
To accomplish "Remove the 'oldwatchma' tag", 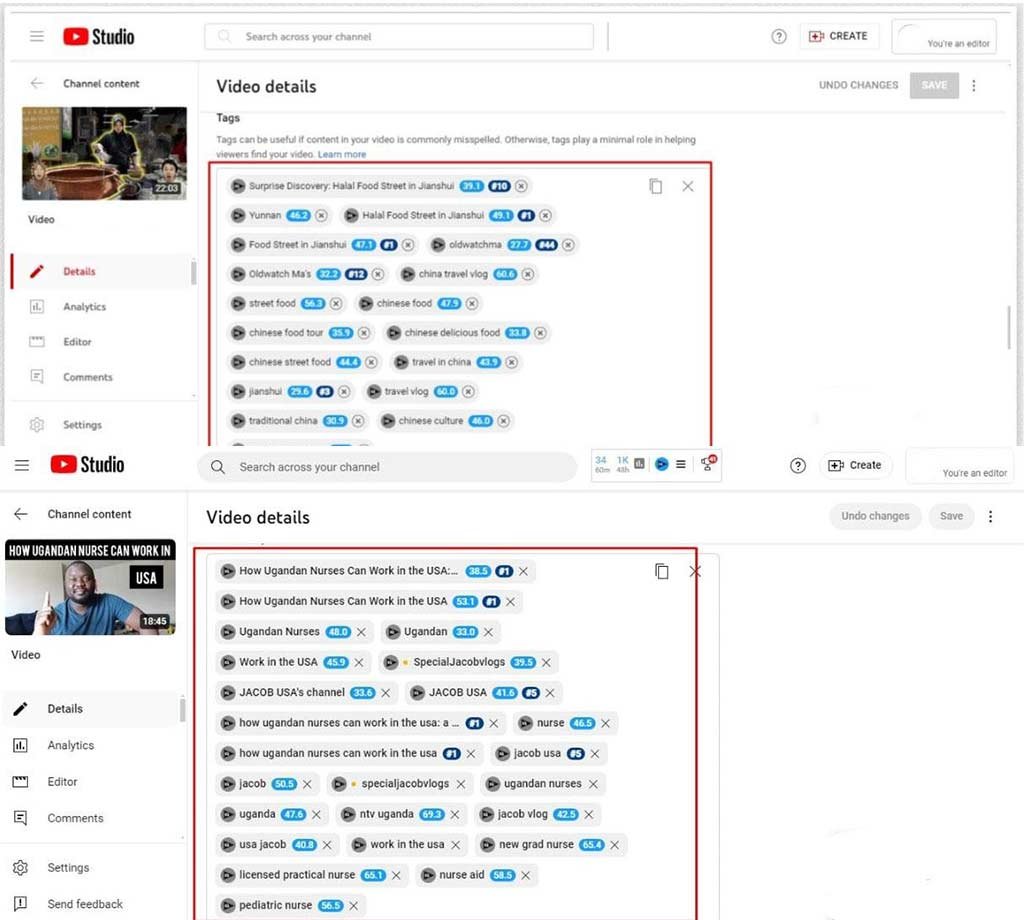I will click(x=568, y=244).
